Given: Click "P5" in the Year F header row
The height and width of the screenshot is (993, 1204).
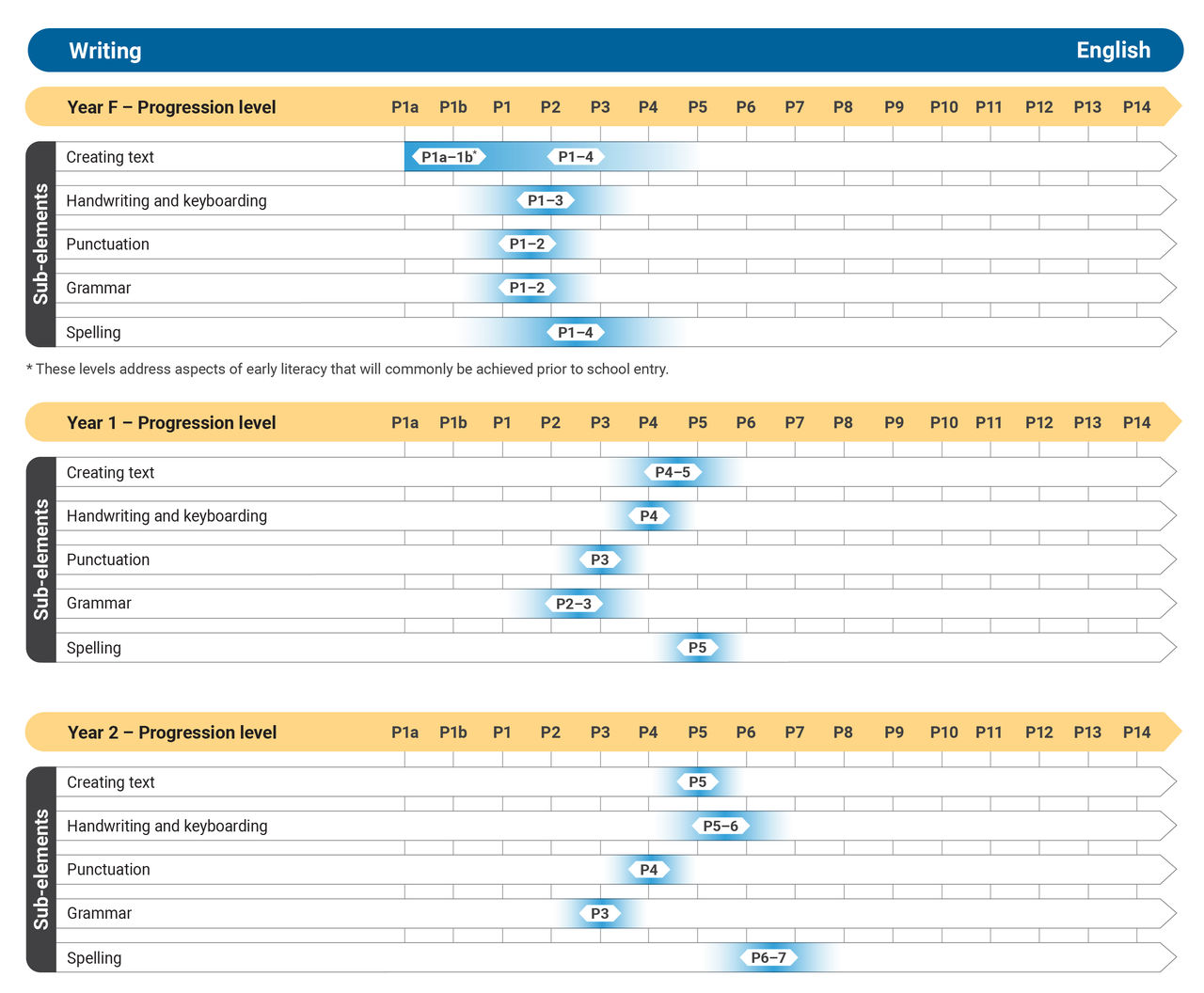Looking at the screenshot, I should coord(697,107).
